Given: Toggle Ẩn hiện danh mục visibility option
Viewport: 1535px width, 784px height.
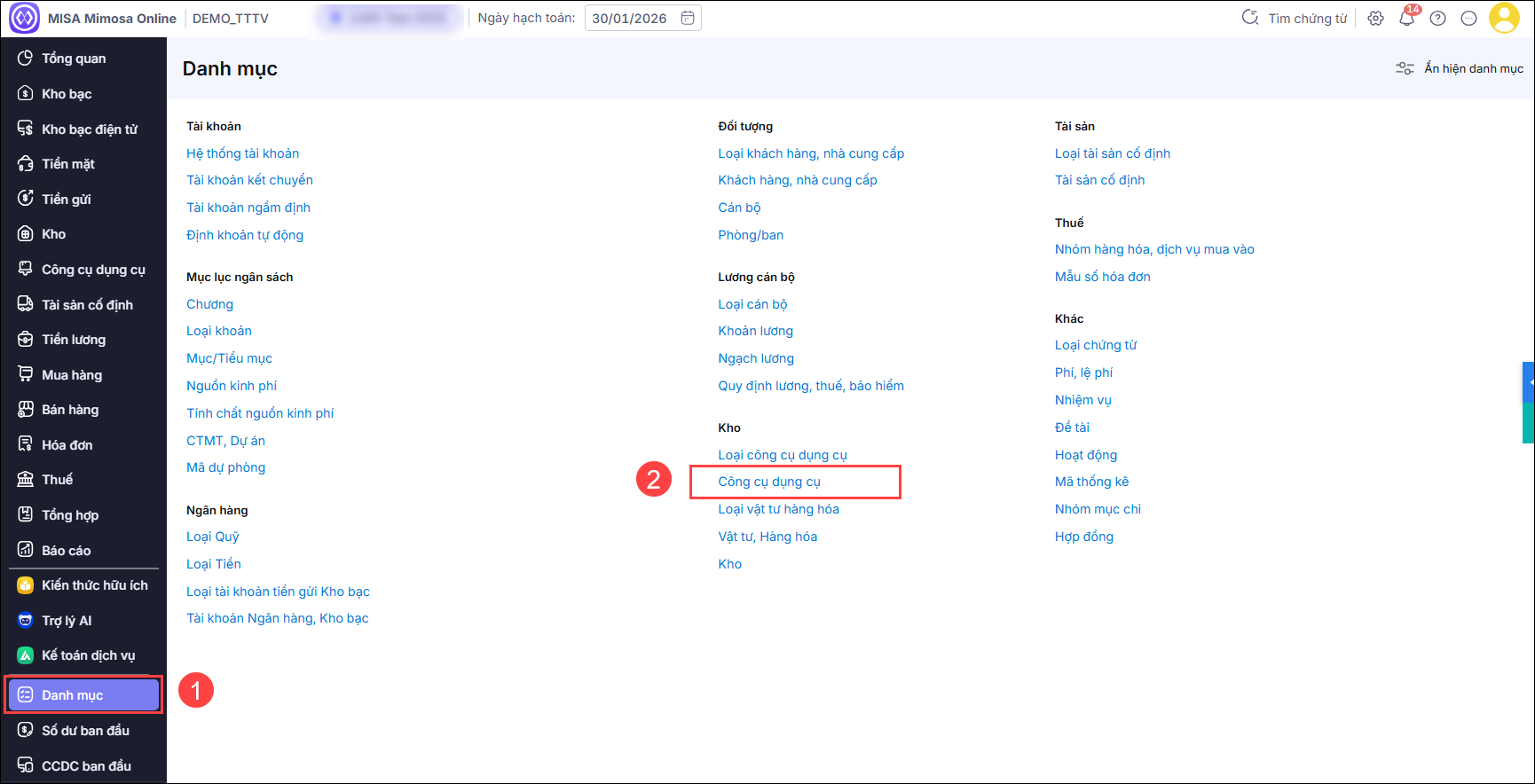Looking at the screenshot, I should coord(1460,68).
